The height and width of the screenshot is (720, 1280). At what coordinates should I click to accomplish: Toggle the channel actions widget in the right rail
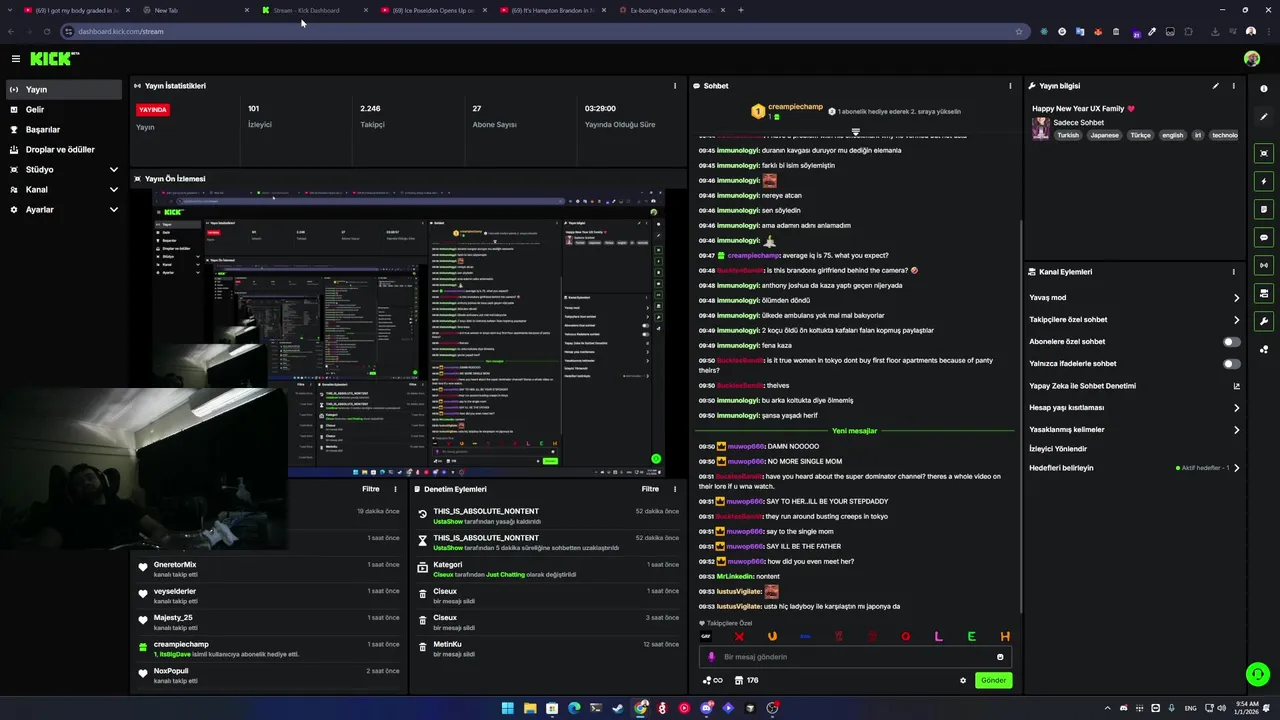pyautogui.click(x=1264, y=293)
